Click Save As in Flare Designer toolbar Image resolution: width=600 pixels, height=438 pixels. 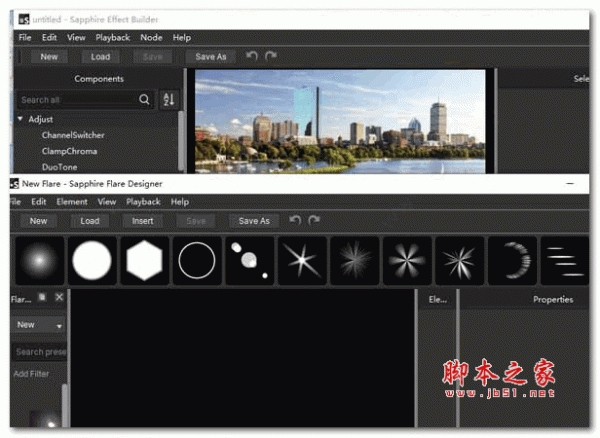[254, 221]
